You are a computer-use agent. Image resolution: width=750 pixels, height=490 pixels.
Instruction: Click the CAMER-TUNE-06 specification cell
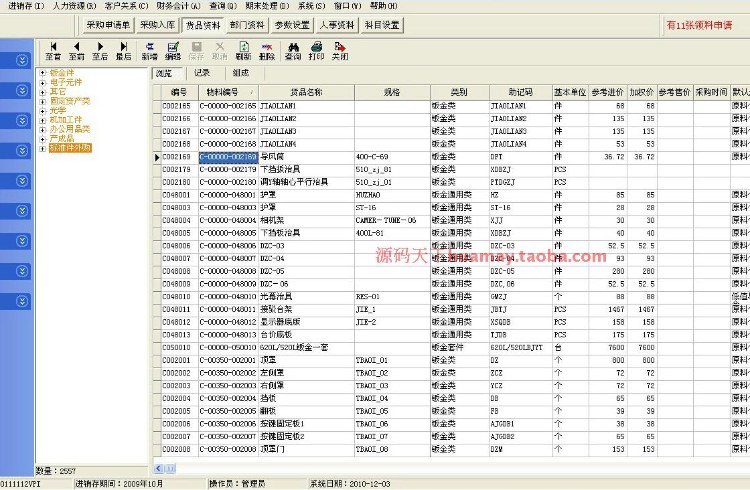click(392, 220)
